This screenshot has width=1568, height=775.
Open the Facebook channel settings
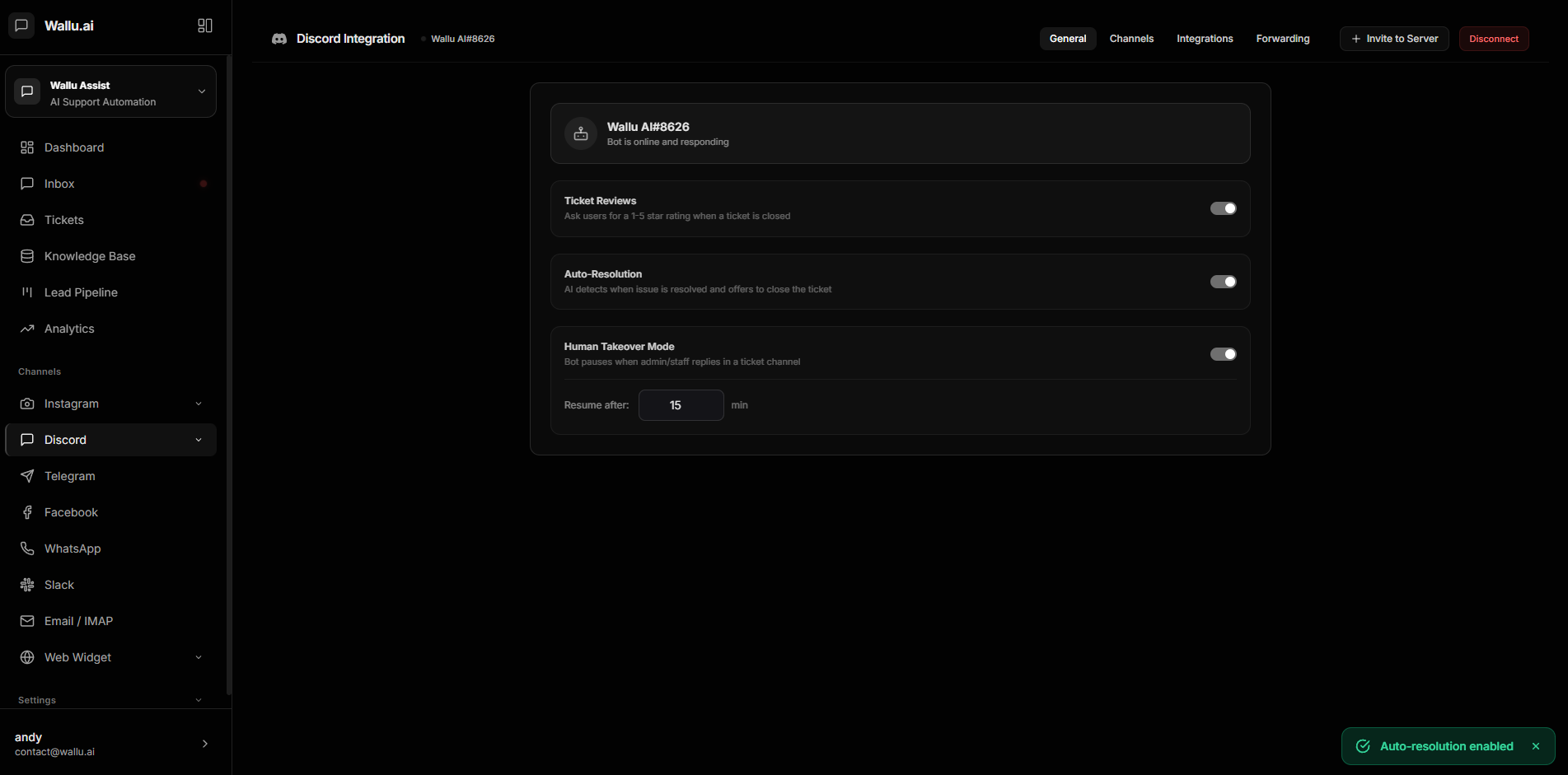(111, 512)
